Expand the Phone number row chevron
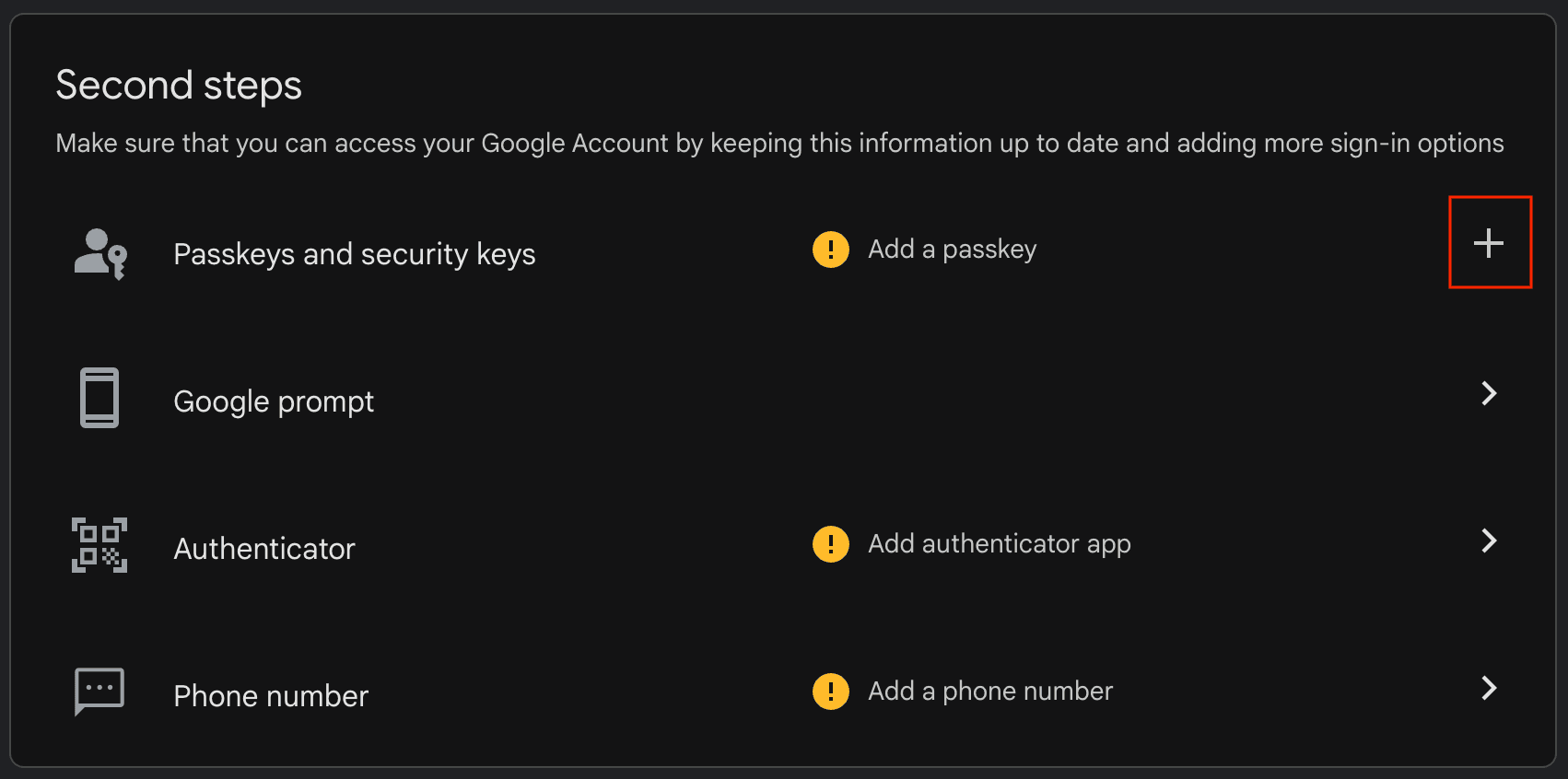 pyautogui.click(x=1490, y=689)
